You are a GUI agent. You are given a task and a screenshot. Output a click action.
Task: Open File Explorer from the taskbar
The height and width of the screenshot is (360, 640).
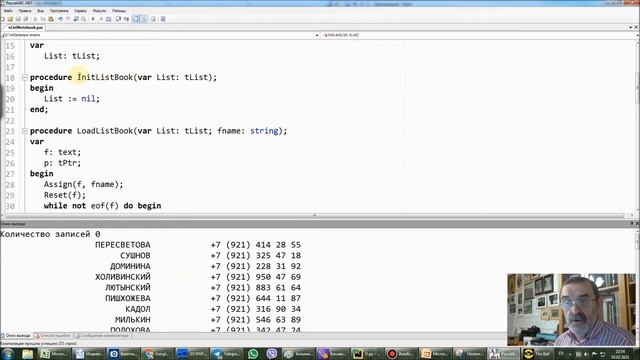click(27, 353)
